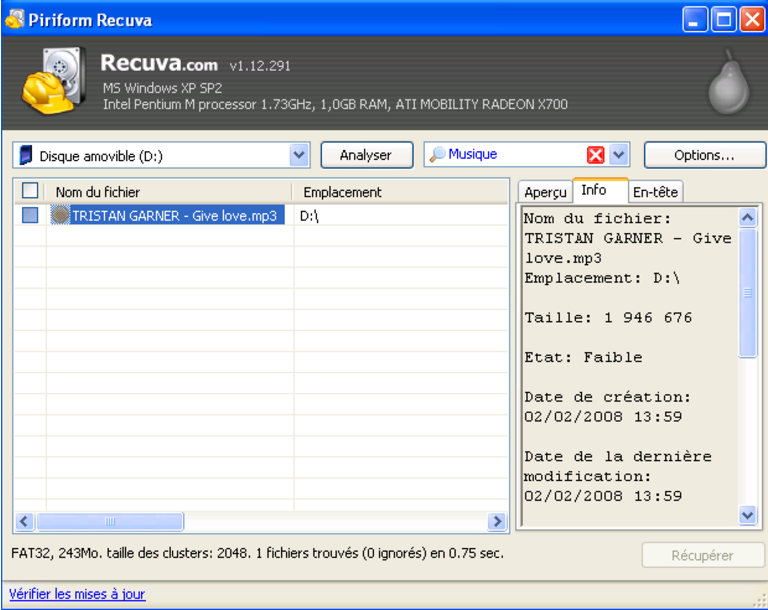Open the En-tête tab
Screen dimensions: 768x610
point(655,192)
